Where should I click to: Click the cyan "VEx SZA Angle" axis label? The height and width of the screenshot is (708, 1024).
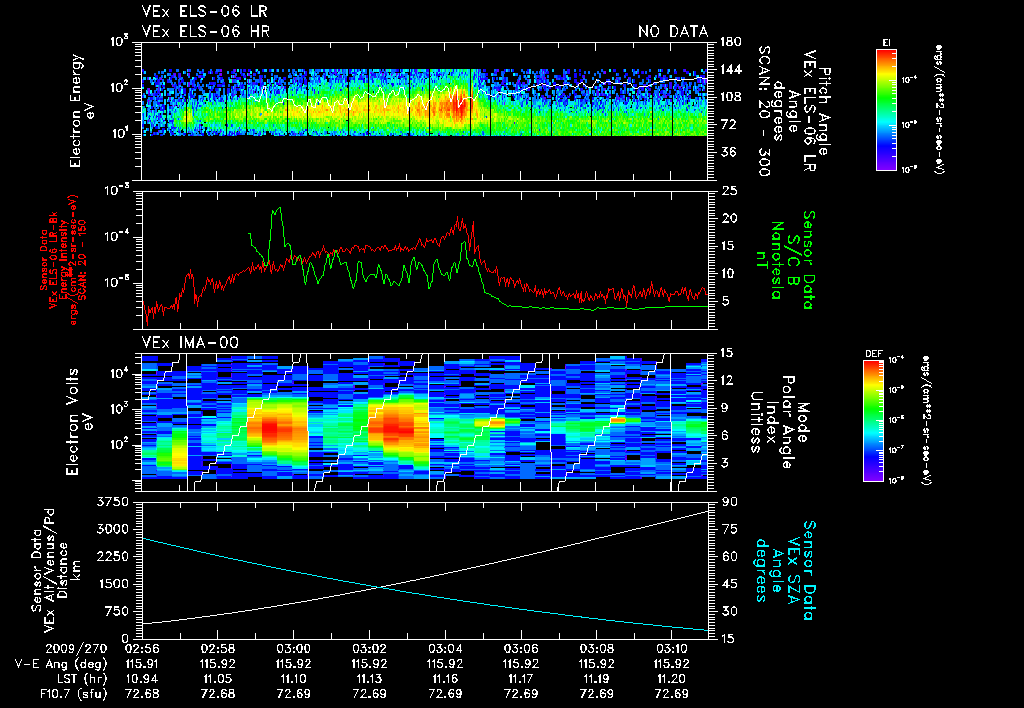point(786,570)
